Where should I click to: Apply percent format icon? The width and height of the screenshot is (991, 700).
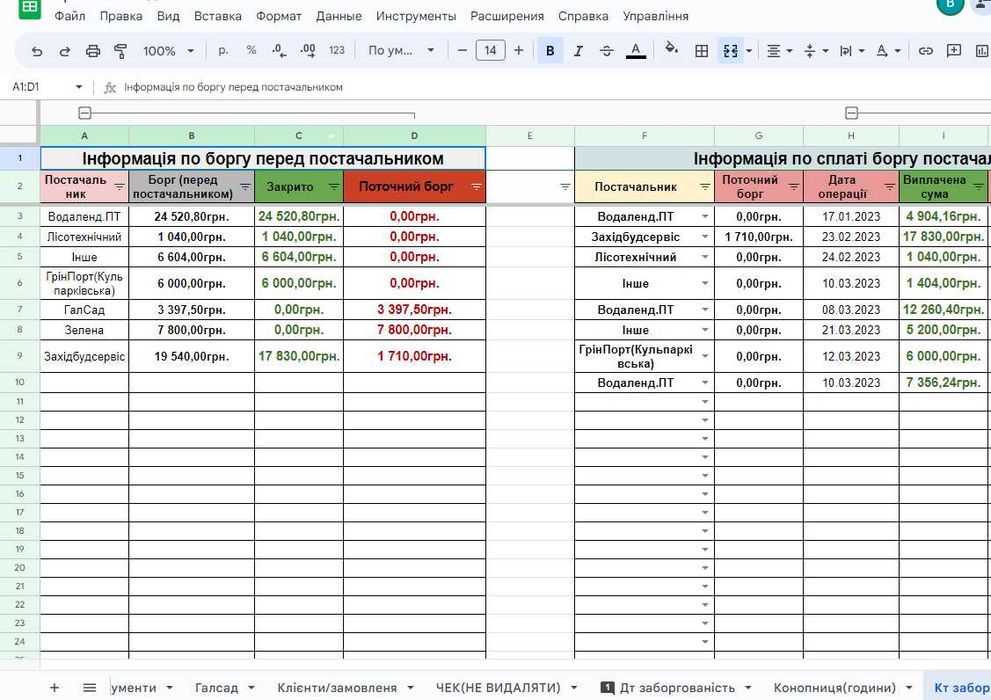(252, 51)
